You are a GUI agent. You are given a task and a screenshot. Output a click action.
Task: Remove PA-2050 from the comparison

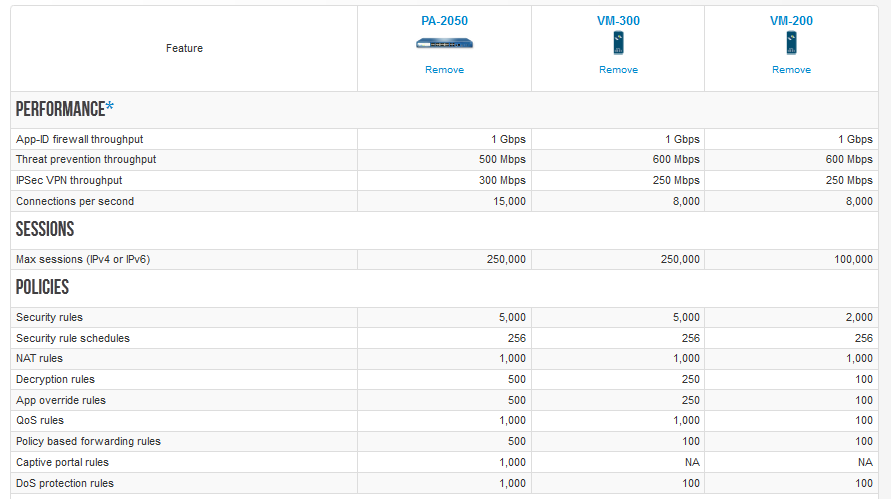click(x=444, y=70)
